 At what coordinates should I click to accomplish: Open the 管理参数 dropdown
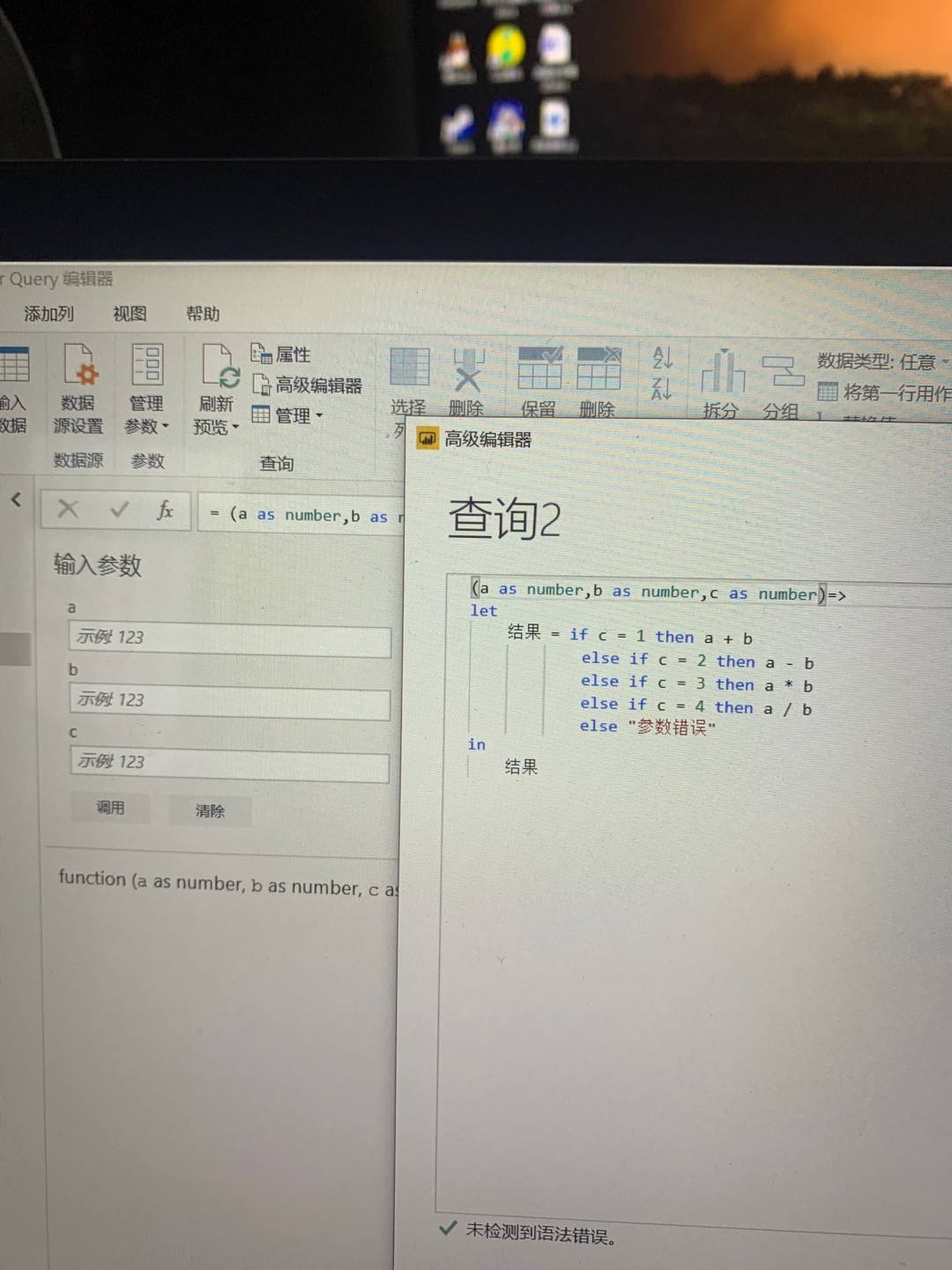point(146,388)
